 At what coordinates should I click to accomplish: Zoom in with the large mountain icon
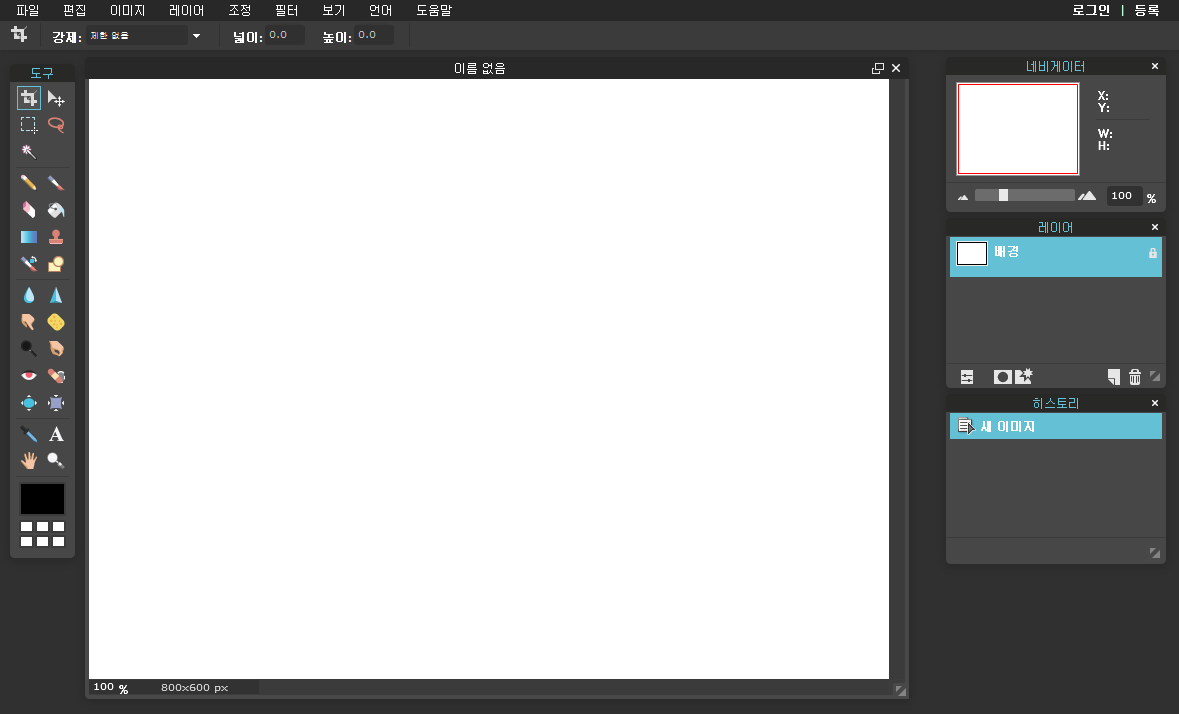(x=1087, y=195)
